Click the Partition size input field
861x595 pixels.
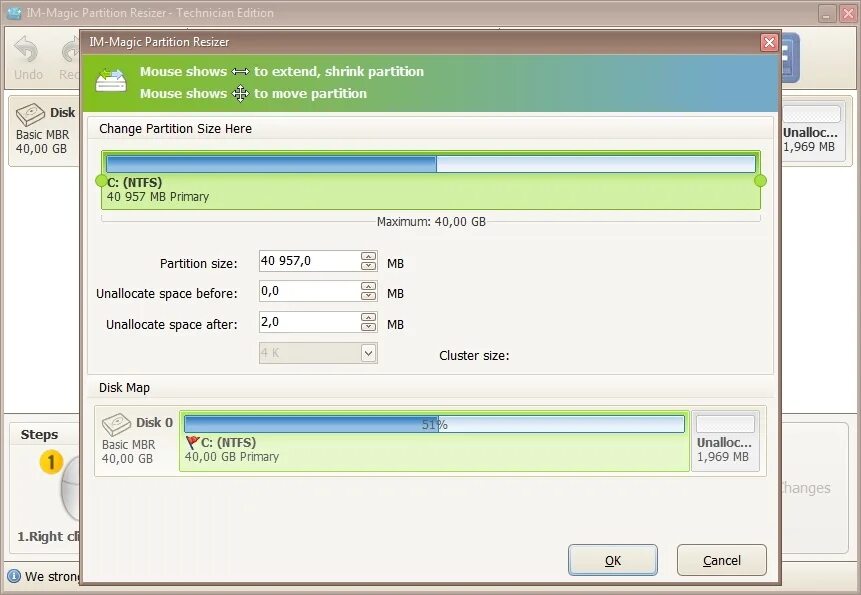(310, 261)
